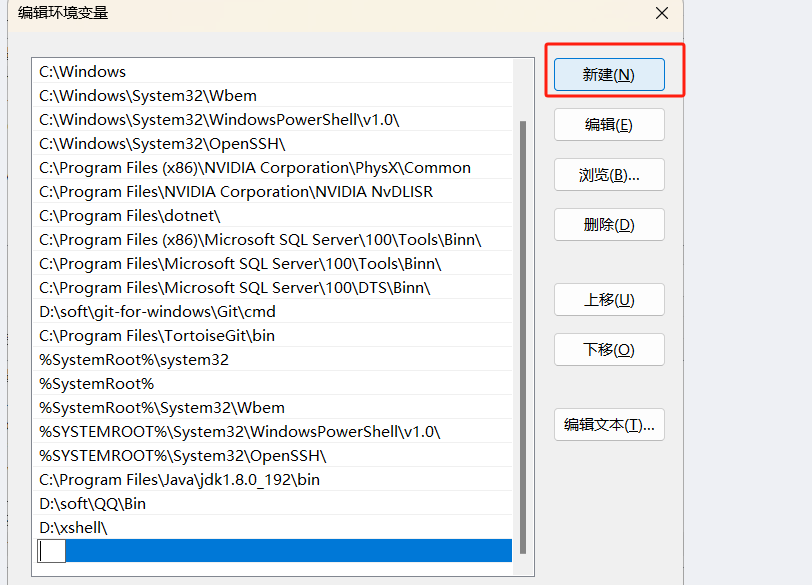Click the 删除(D) button

(609, 225)
